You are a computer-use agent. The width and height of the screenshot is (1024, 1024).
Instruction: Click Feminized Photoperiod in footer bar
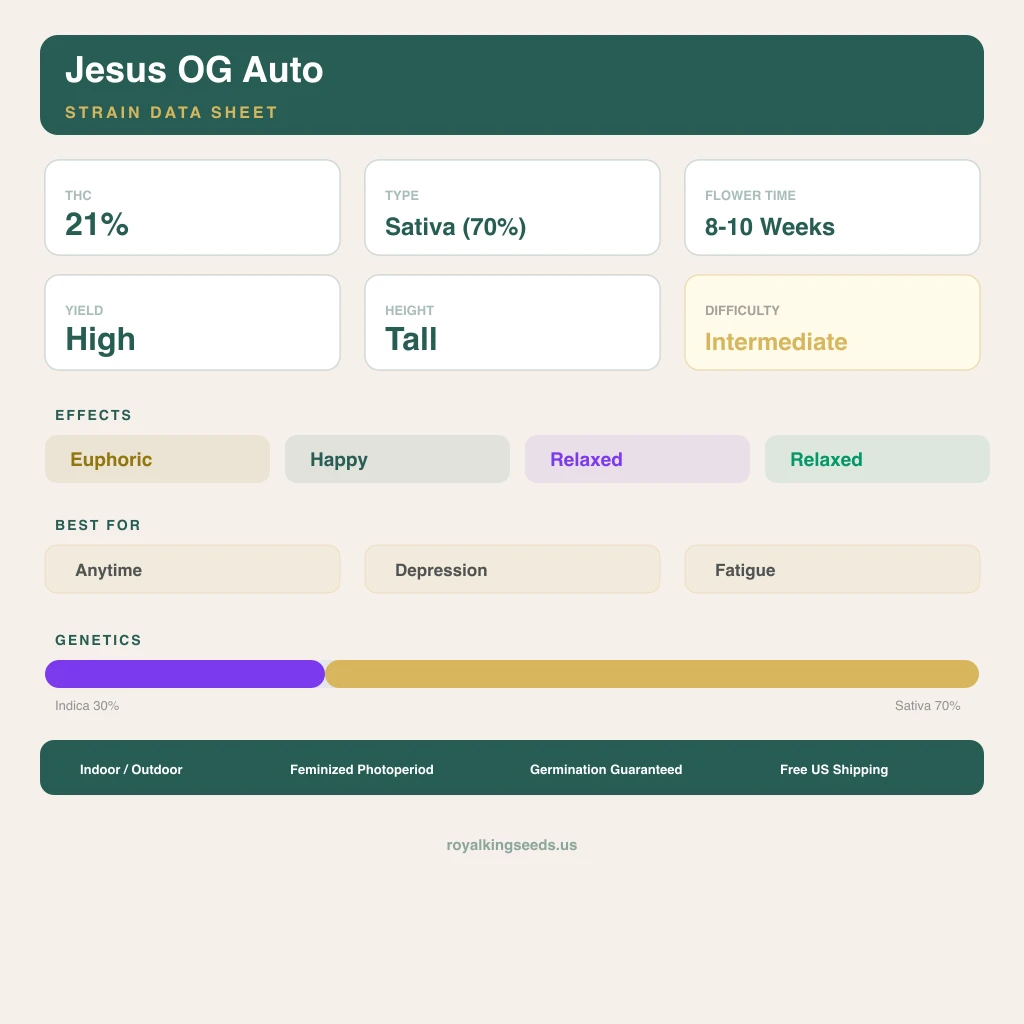coord(362,769)
